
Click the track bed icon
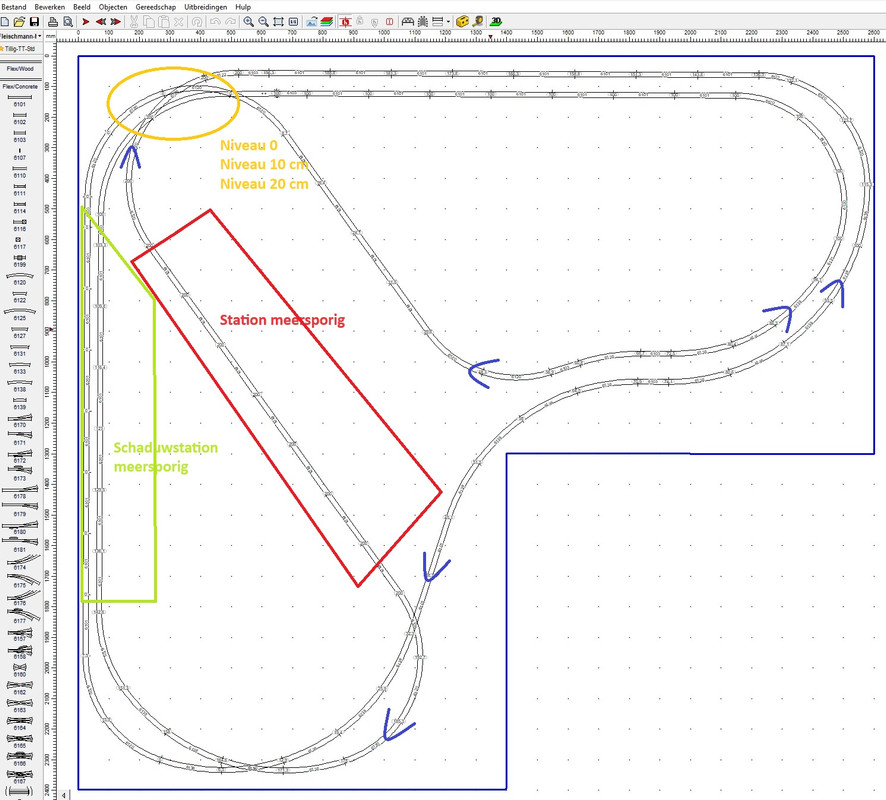(423, 22)
